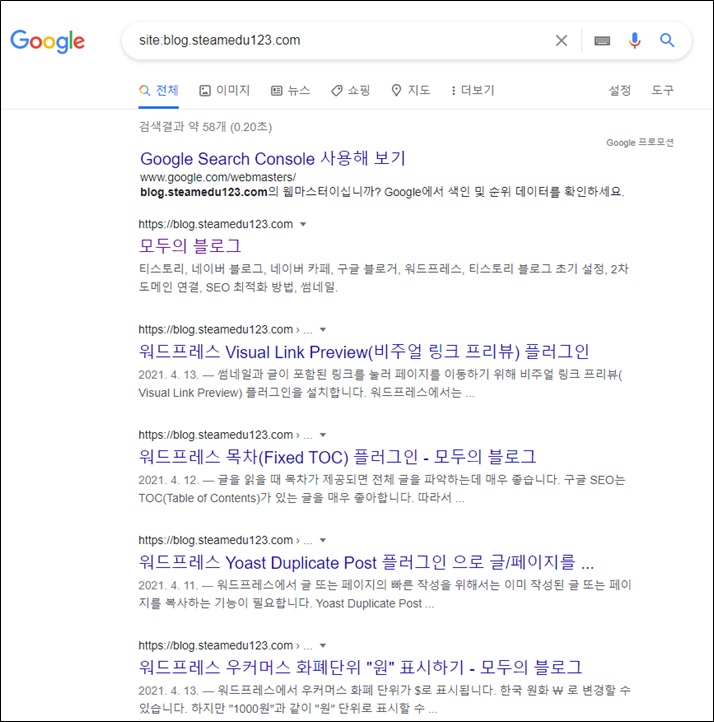This screenshot has width=714, height=722.
Task: Open the 모두의 블로그 result
Action: pos(190,246)
